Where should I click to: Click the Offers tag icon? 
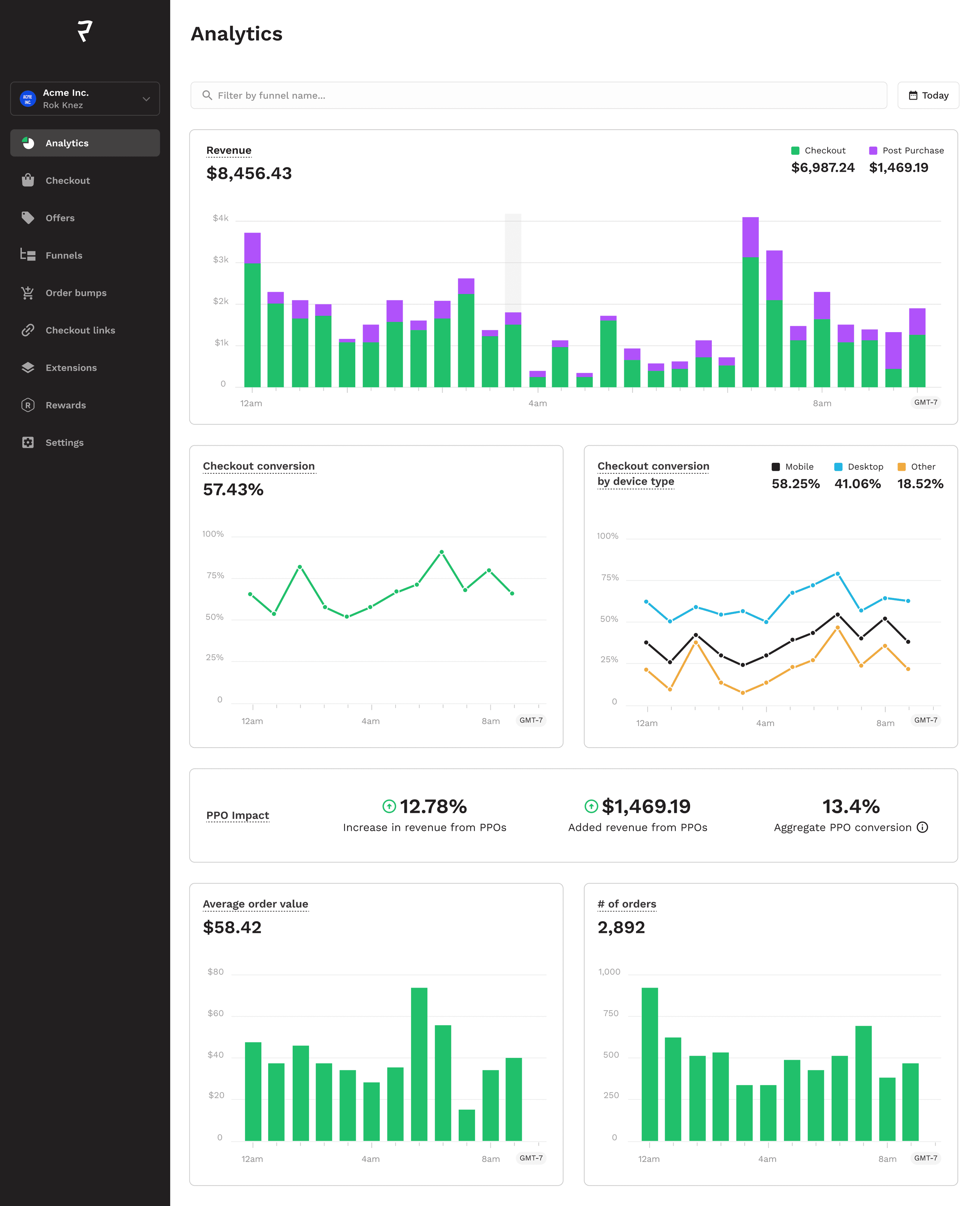pos(28,218)
